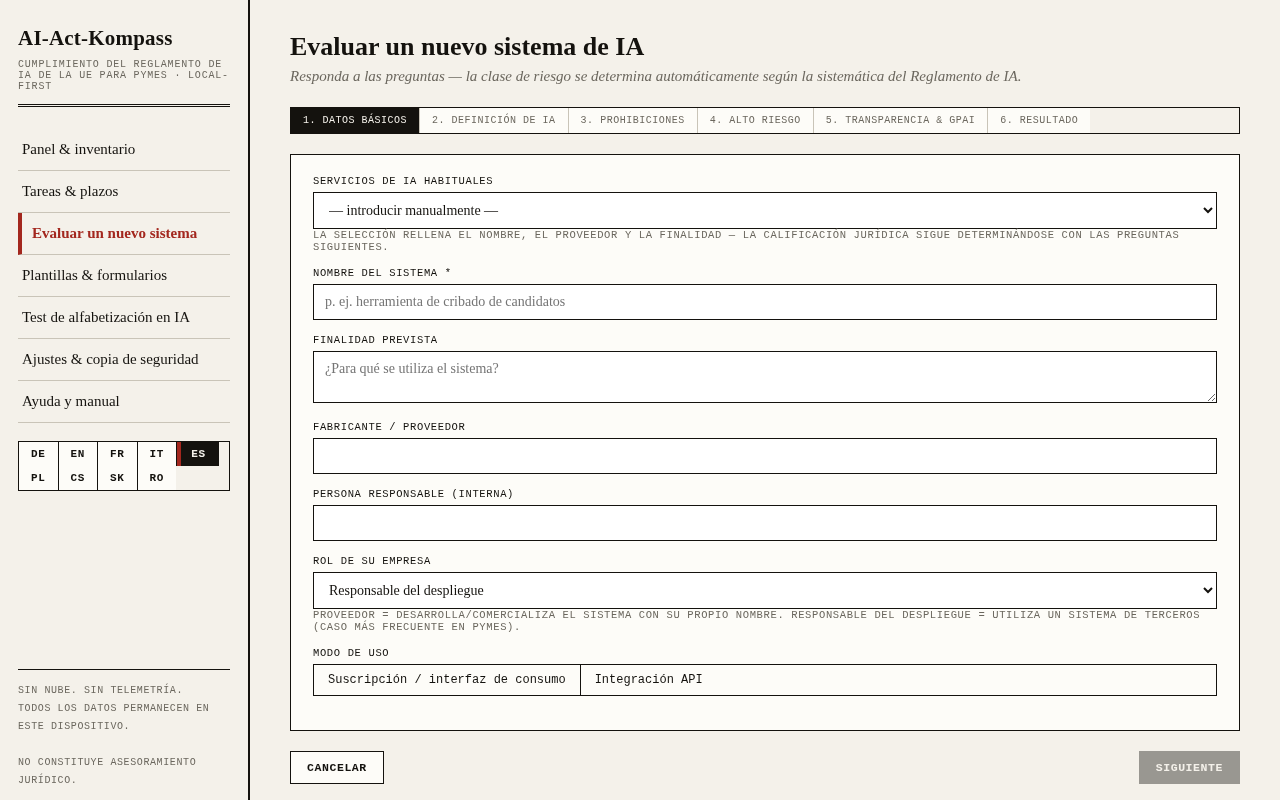1280x800 pixels.
Task: Choose Suscripción / interfaz de consumo mode
Action: click(x=447, y=680)
